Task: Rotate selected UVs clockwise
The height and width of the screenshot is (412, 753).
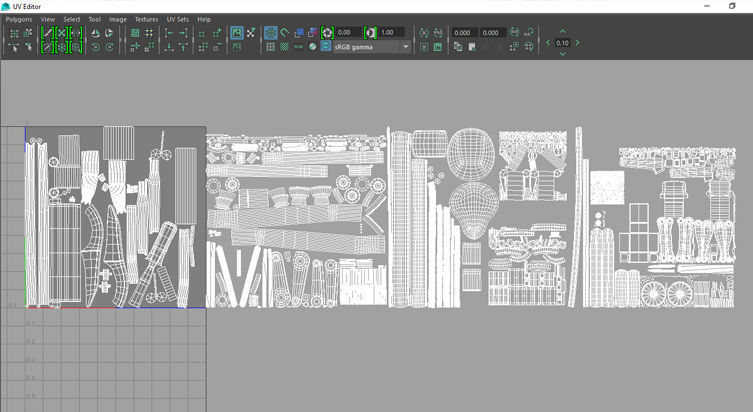Action: (109, 47)
